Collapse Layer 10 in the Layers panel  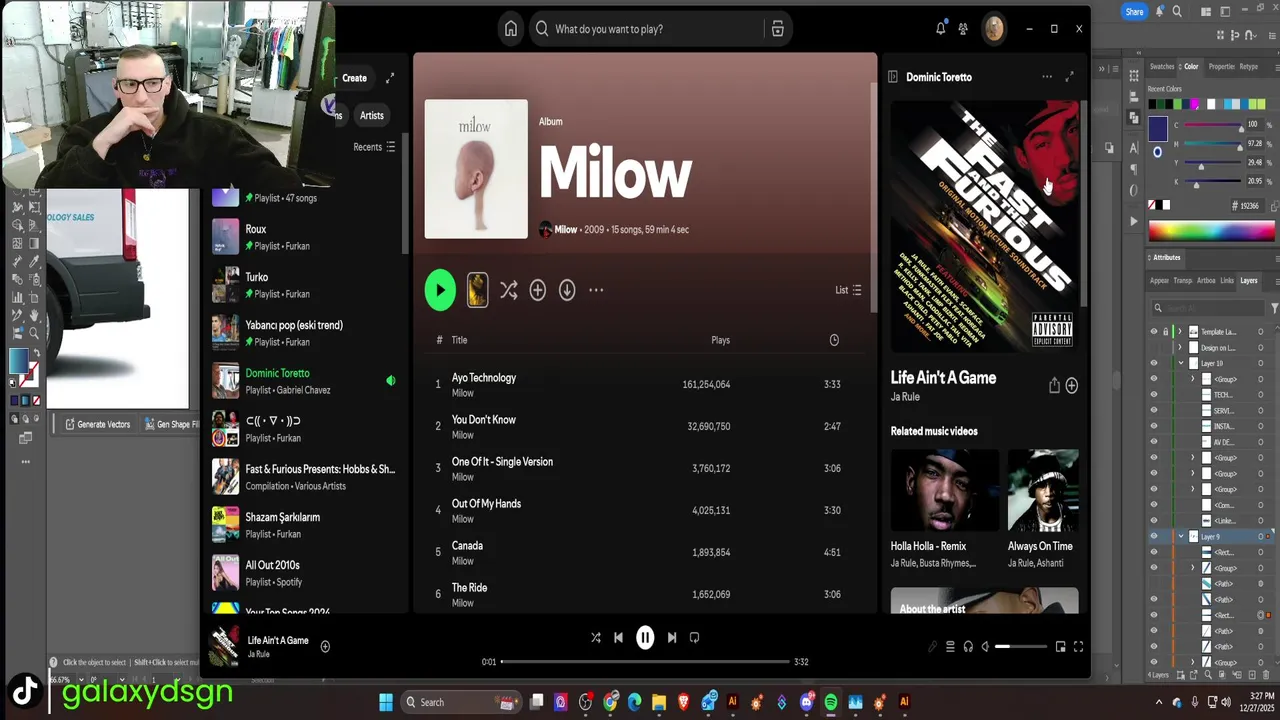coord(1180,363)
